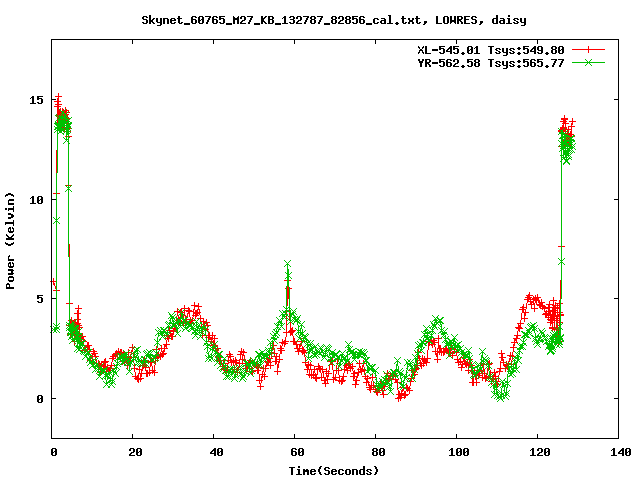This screenshot has width=640, height=480.
Task: Click the x-axis tick label 140
Action: point(621,452)
